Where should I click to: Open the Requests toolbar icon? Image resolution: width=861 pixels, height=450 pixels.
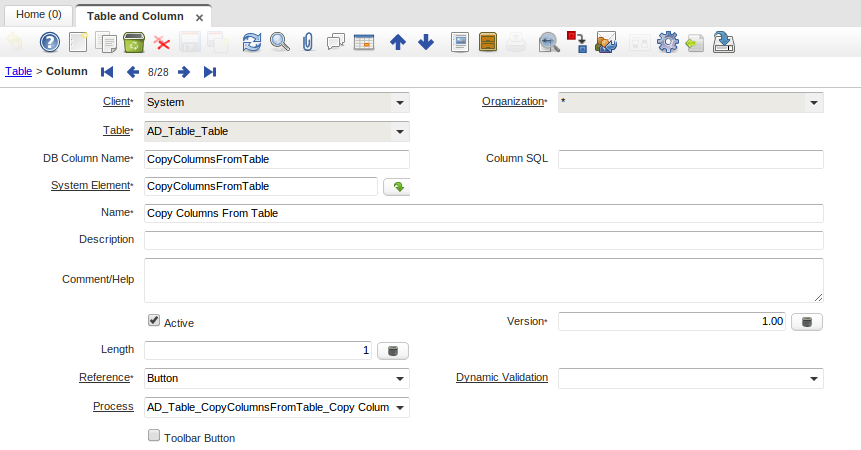[x=606, y=42]
